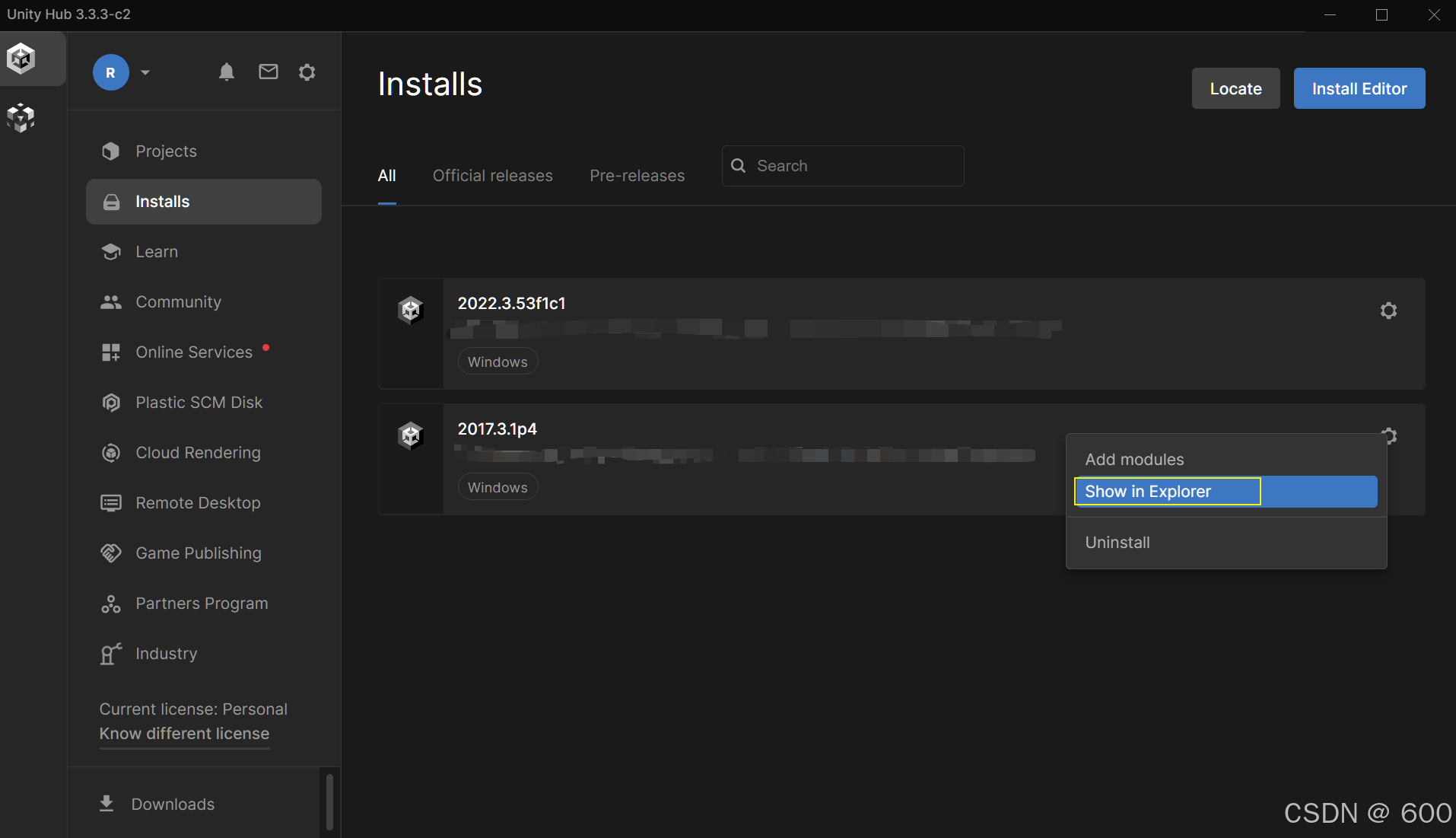Expand the account dropdown arrow
Viewport: 1456px width, 838px height.
(x=145, y=72)
